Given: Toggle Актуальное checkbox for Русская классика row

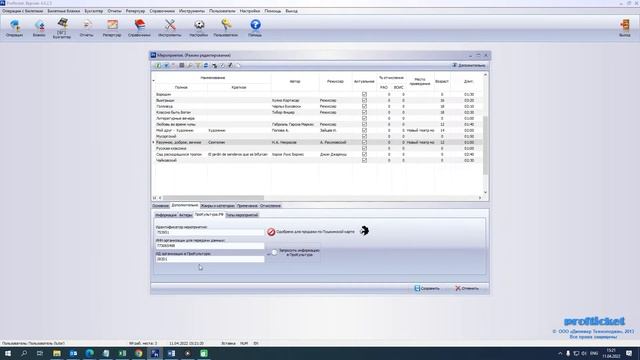Looking at the screenshot, I should pyautogui.click(x=364, y=149).
